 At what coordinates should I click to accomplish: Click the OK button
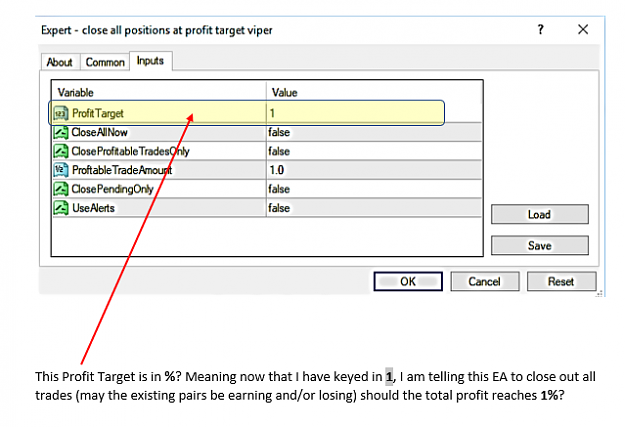(x=408, y=281)
